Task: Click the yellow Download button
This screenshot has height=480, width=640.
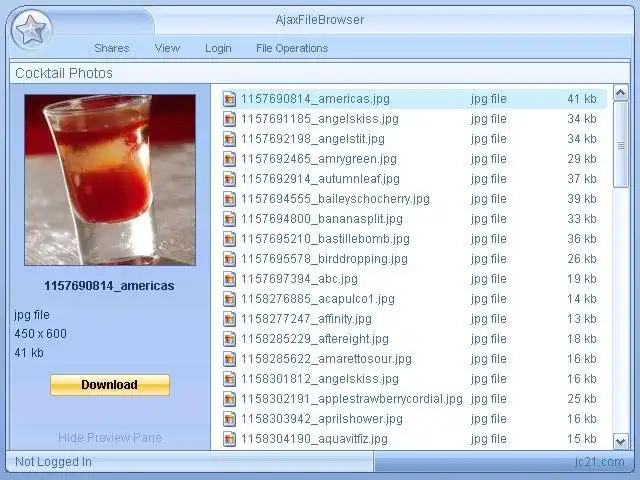Action: (x=110, y=385)
